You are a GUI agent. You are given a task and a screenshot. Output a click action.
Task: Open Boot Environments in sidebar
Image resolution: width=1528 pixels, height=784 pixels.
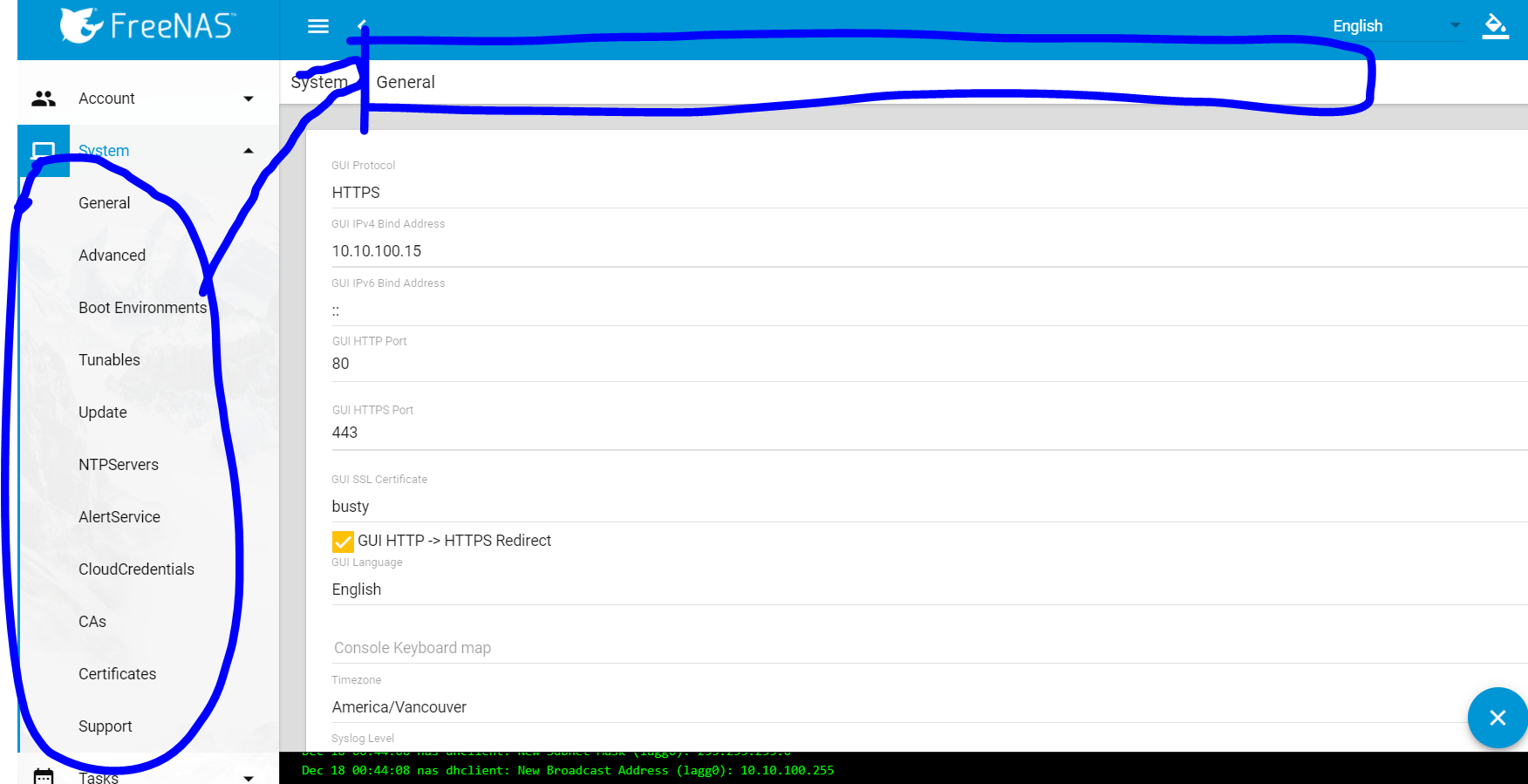142,308
